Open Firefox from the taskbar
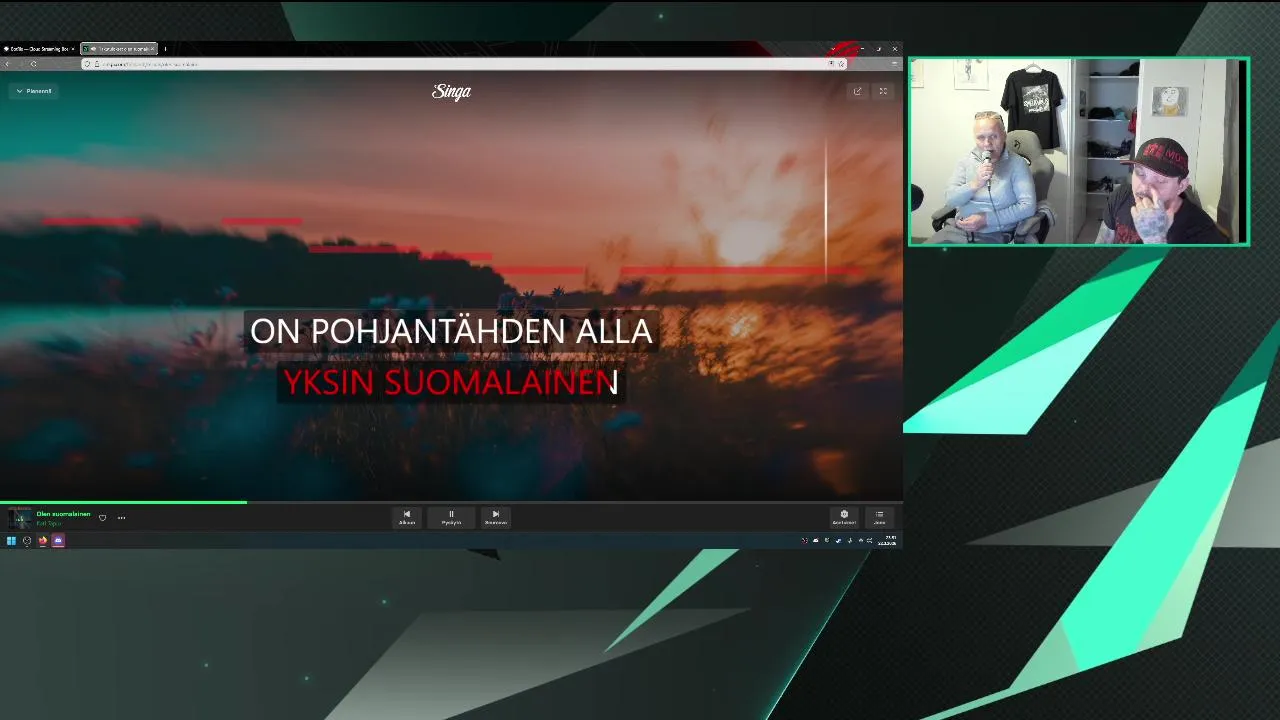 [x=42, y=540]
